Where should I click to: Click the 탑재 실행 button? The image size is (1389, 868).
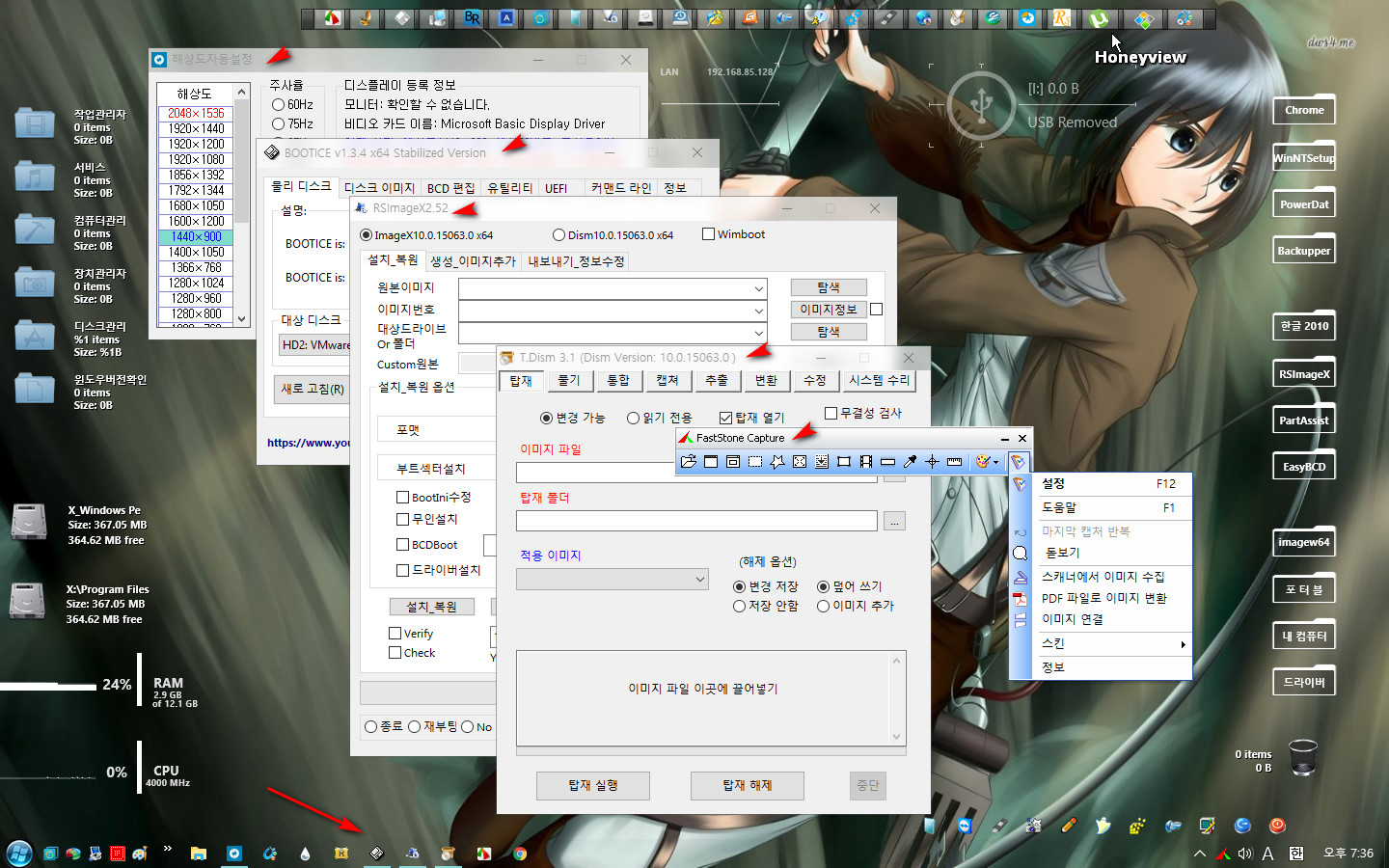(x=593, y=785)
